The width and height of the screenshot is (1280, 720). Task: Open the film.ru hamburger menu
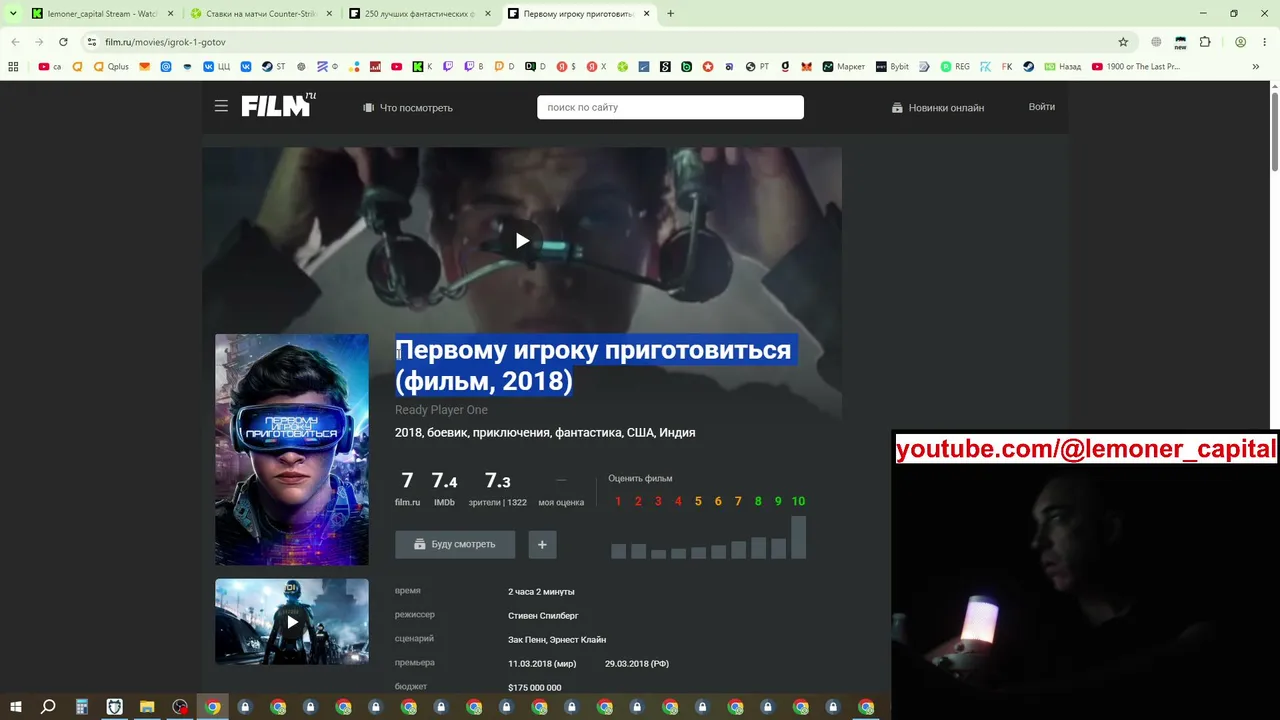click(221, 106)
